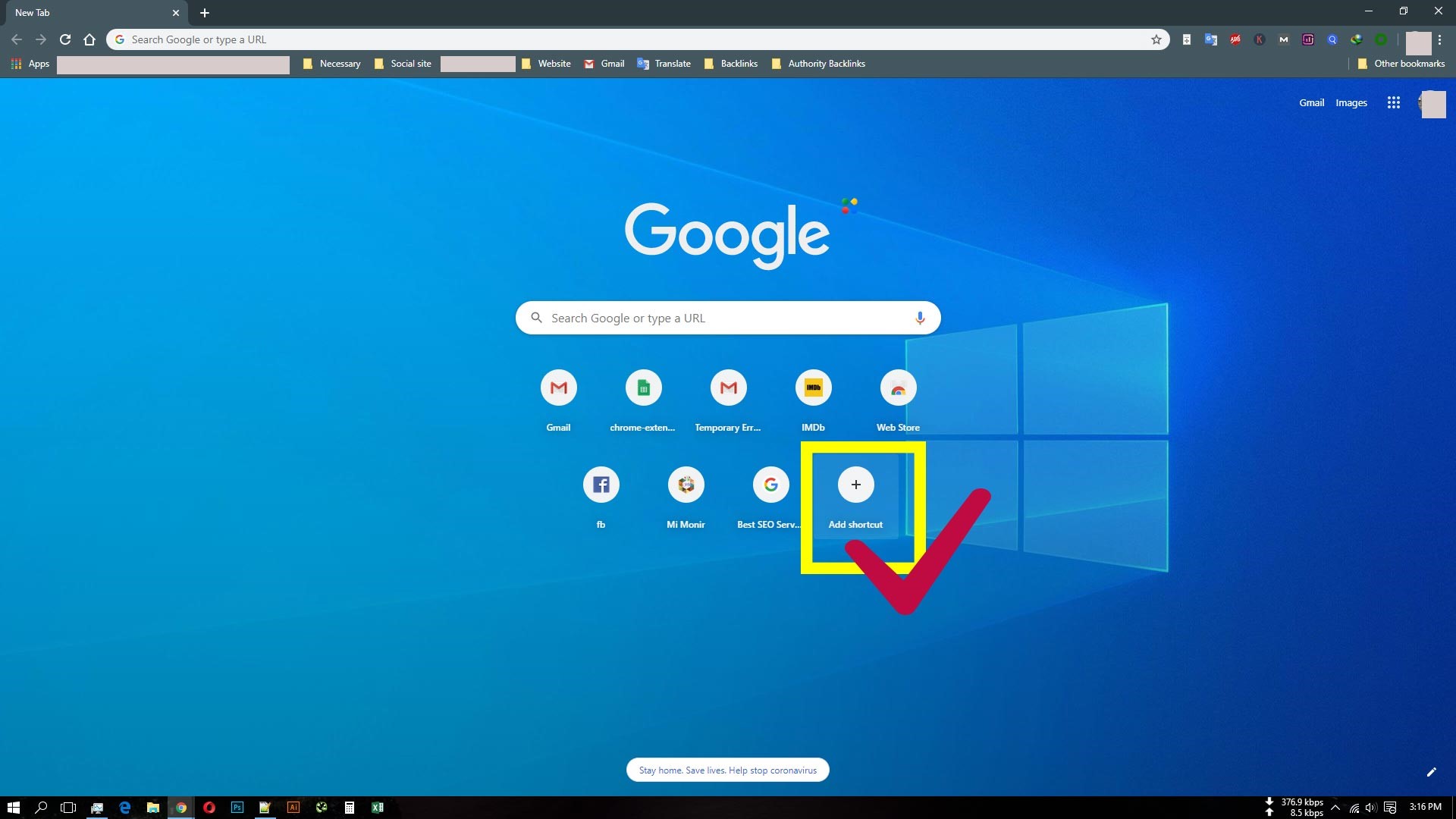The height and width of the screenshot is (819, 1456).
Task: Go to the Home page icon
Action: 89,39
